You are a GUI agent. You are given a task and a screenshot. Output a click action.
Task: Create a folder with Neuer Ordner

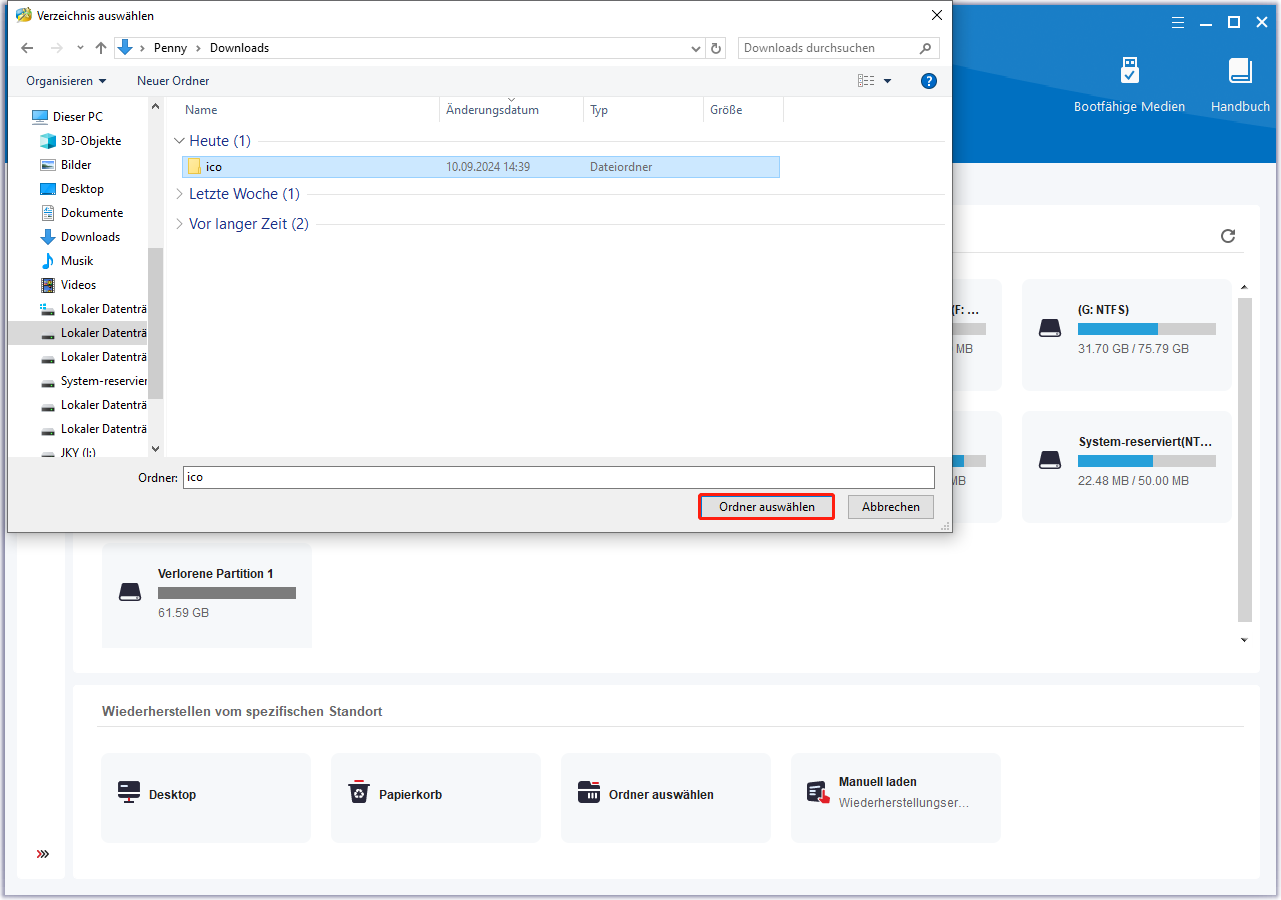[x=173, y=81]
